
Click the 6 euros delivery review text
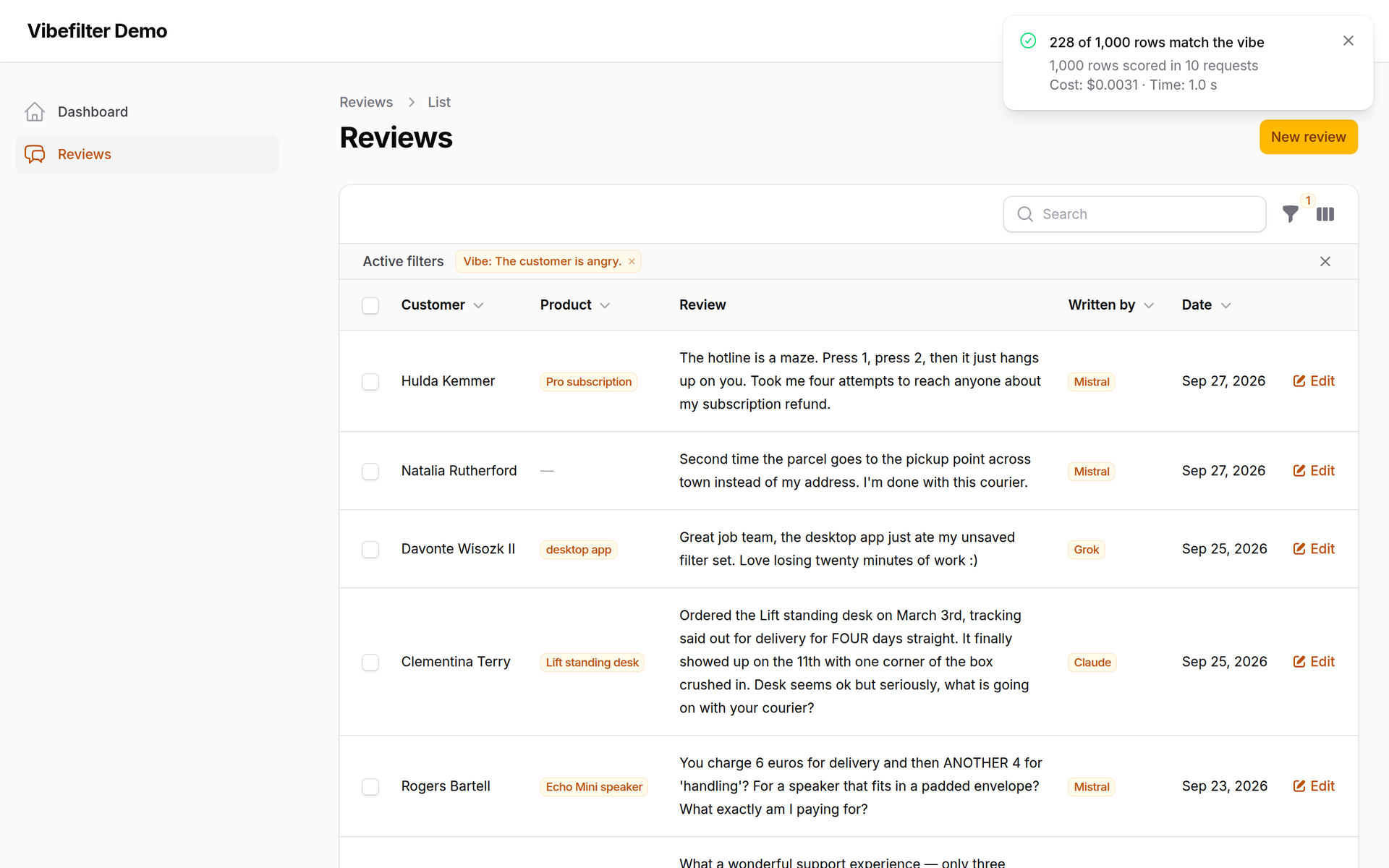[861, 786]
